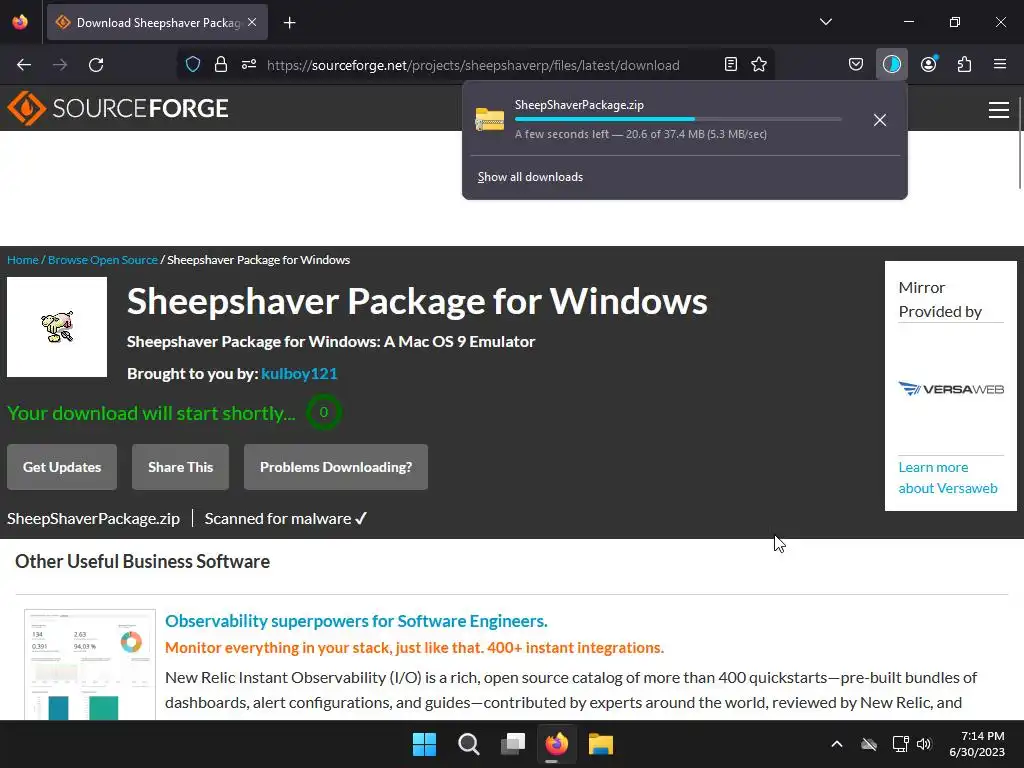Save page to Pocket icon
Viewport: 1024px width, 768px height.
856,64
